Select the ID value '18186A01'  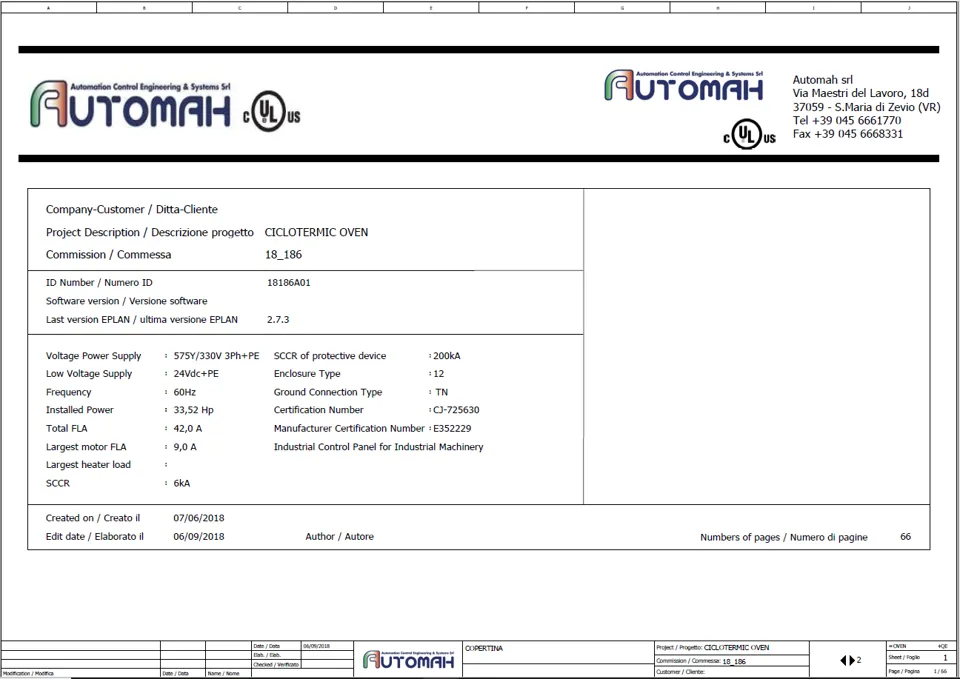288,283
